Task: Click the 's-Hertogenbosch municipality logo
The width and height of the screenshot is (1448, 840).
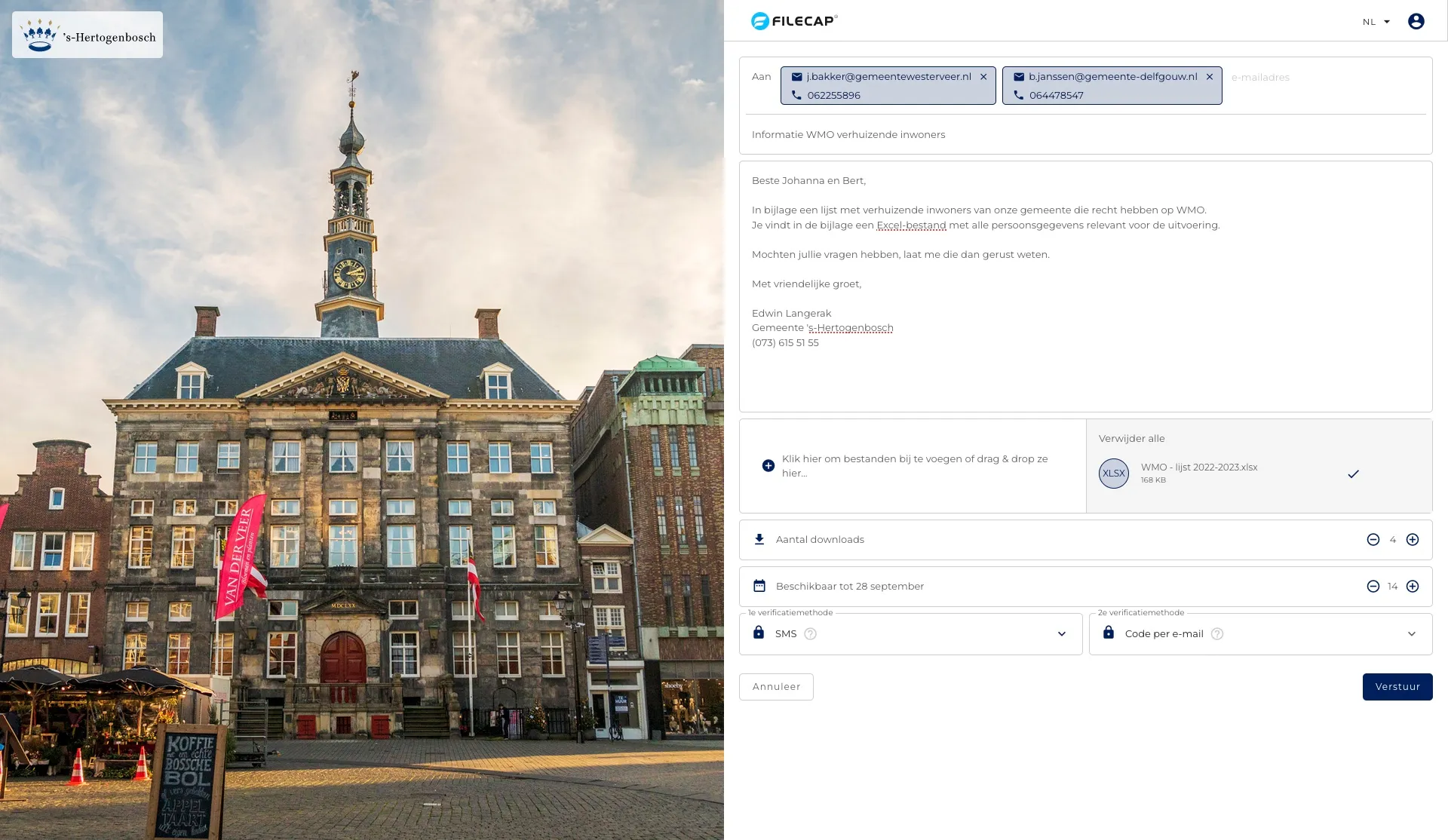Action: point(87,34)
